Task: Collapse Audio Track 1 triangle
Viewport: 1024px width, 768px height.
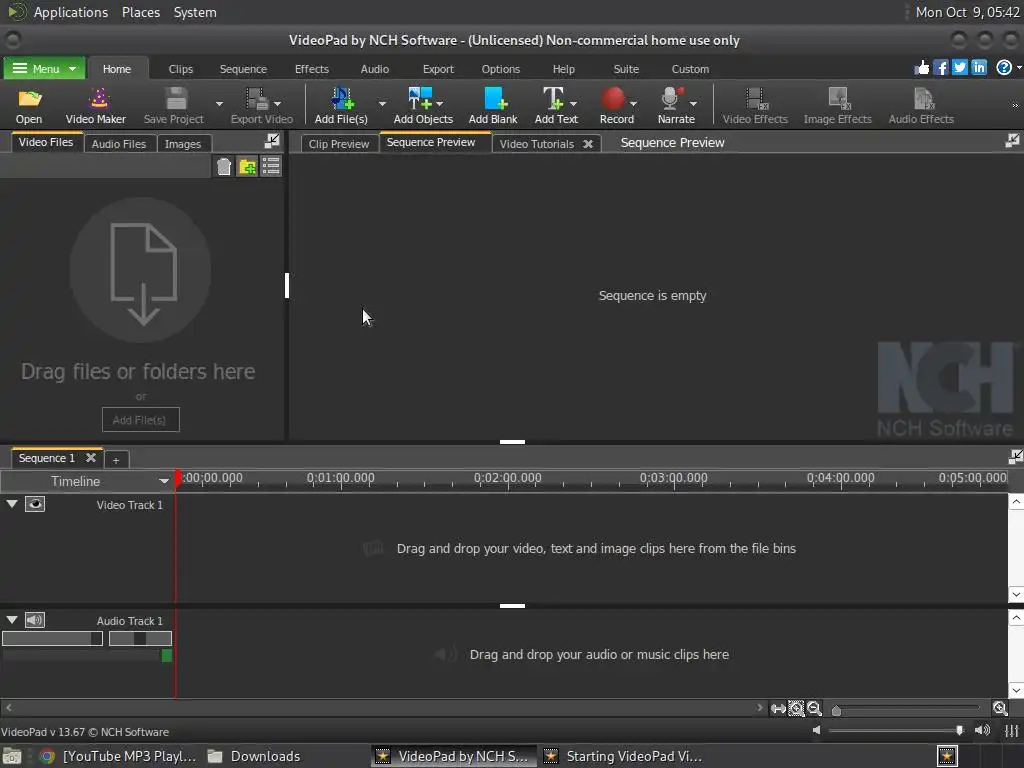Action: pos(12,619)
